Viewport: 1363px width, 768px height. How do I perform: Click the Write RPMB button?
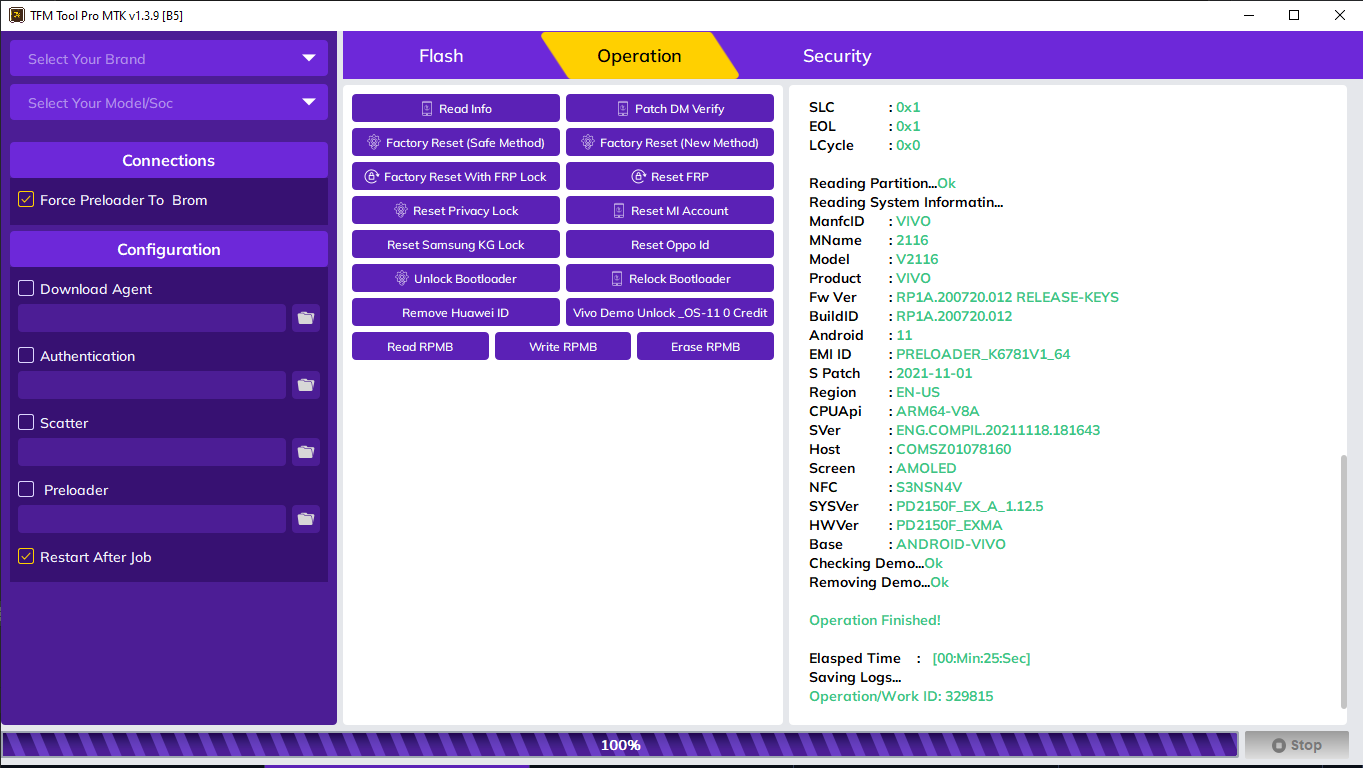point(563,347)
